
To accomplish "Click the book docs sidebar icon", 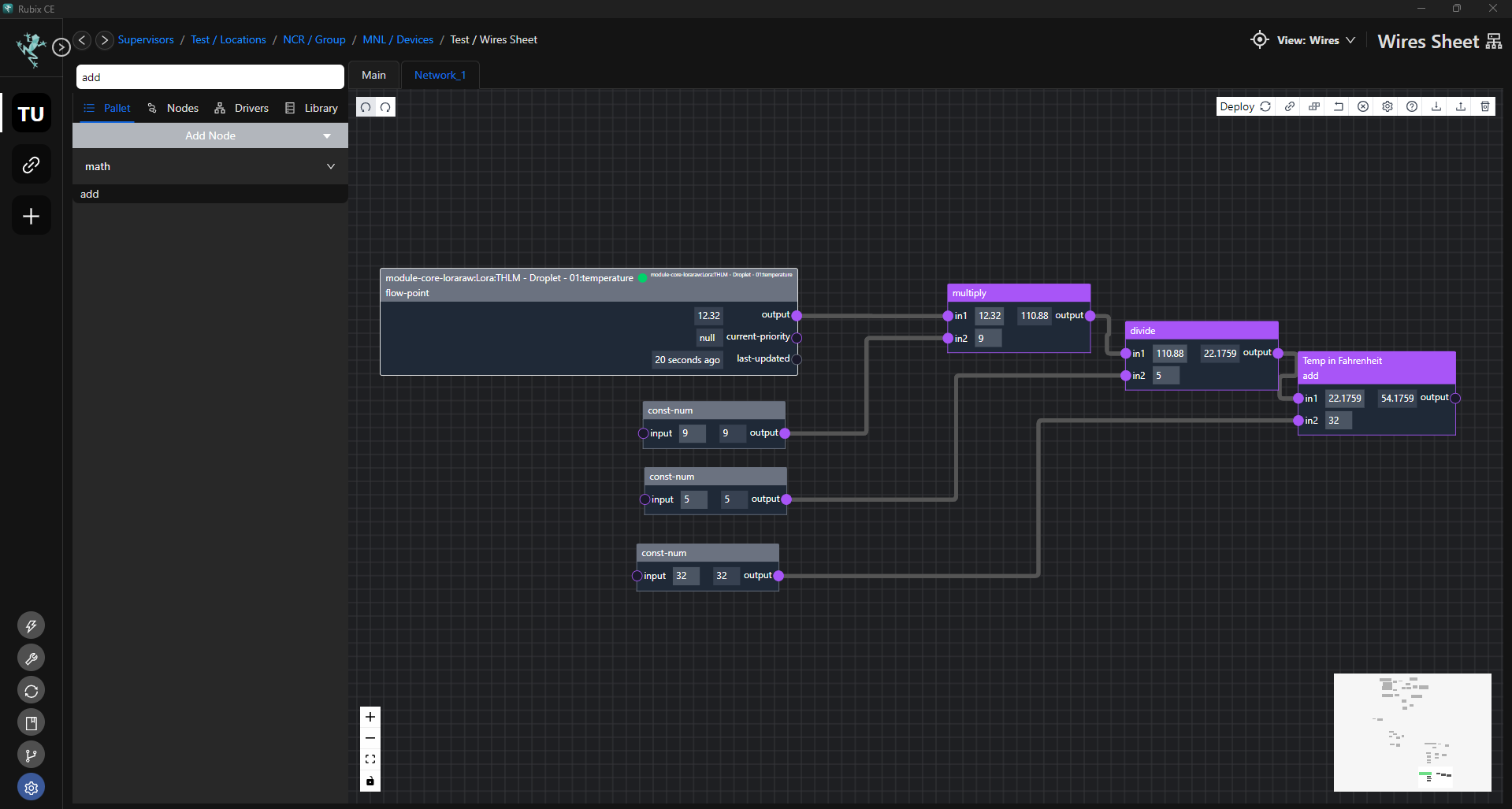I will (x=32, y=723).
